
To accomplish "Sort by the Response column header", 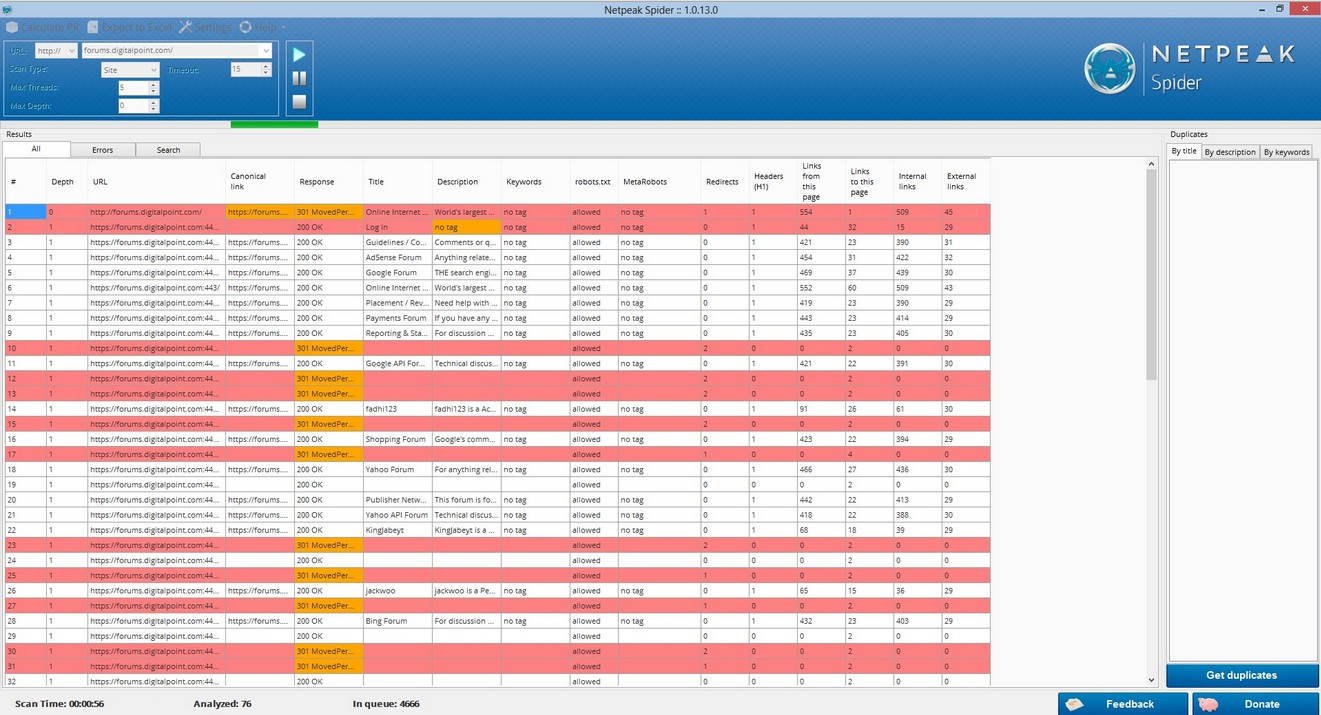I will point(328,182).
